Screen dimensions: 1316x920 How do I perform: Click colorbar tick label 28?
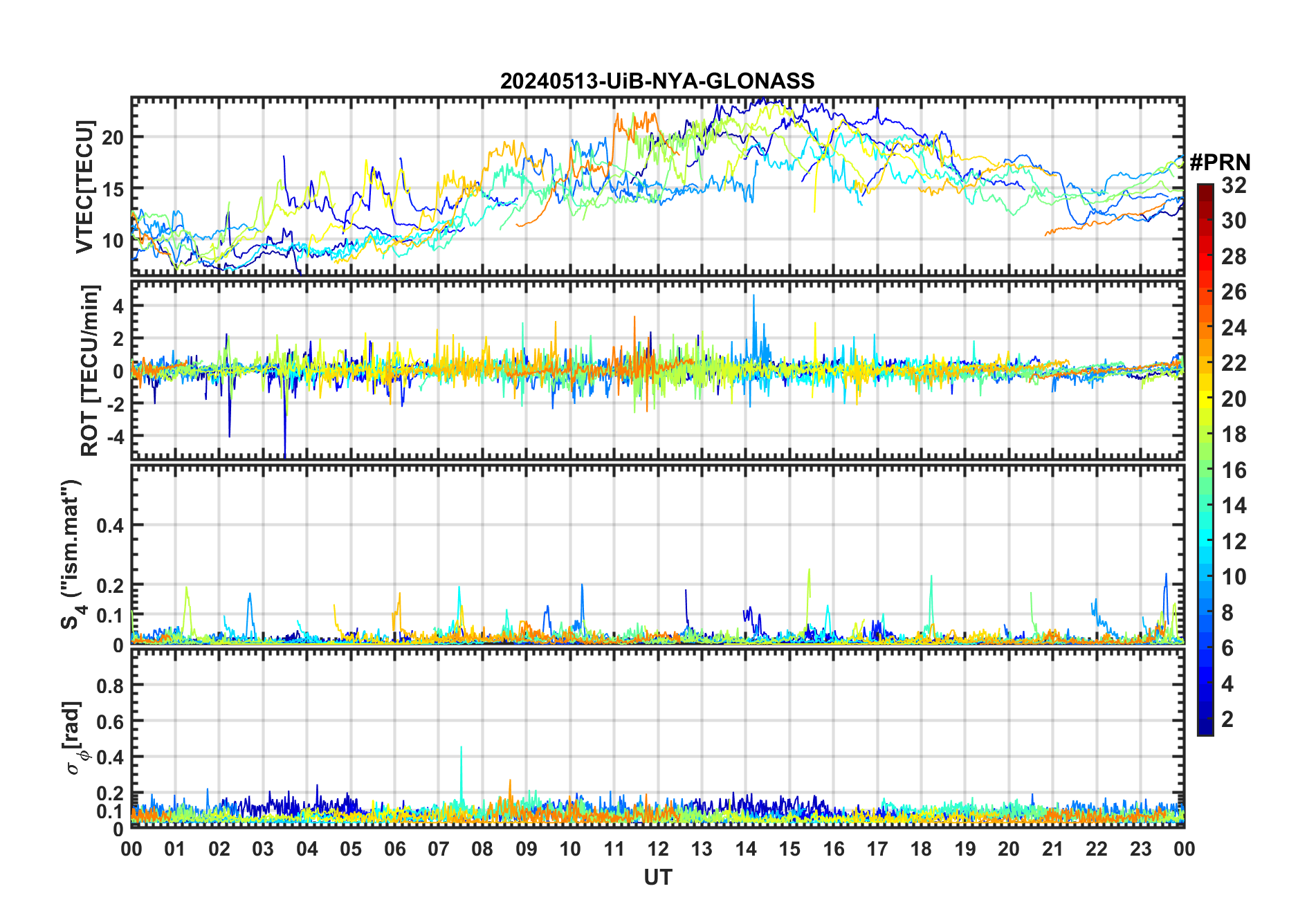click(1234, 257)
